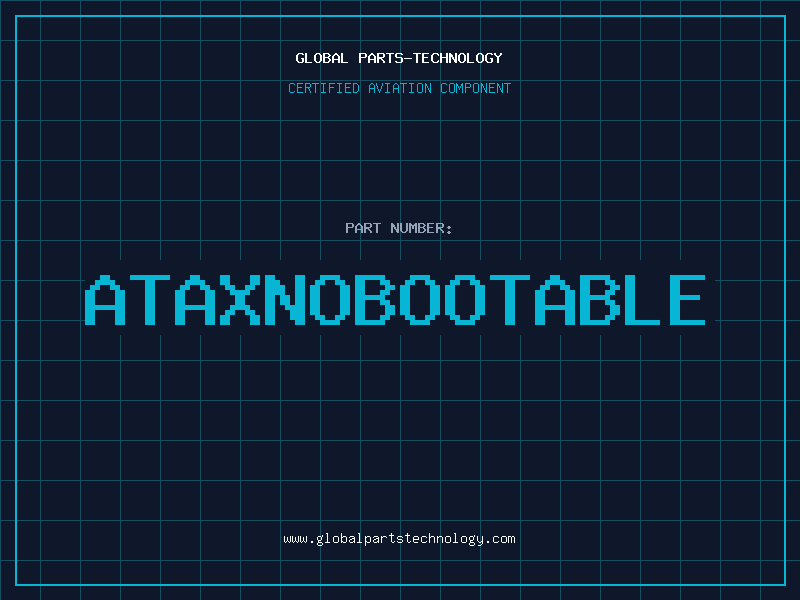Viewport: 800px width, 600px height.
Task: Click the first letter A of part number
Action: click(x=104, y=300)
